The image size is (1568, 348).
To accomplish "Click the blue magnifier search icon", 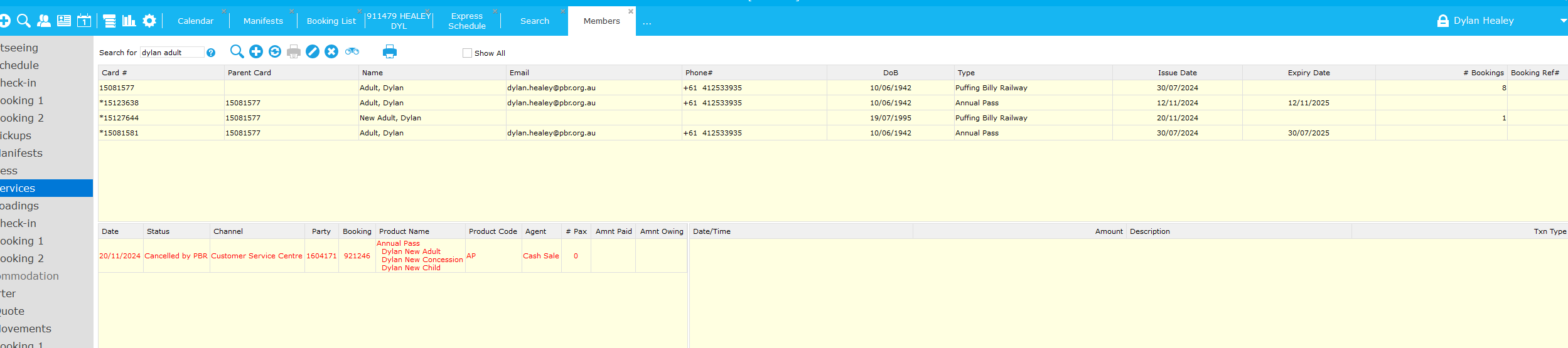I will pyautogui.click(x=237, y=51).
